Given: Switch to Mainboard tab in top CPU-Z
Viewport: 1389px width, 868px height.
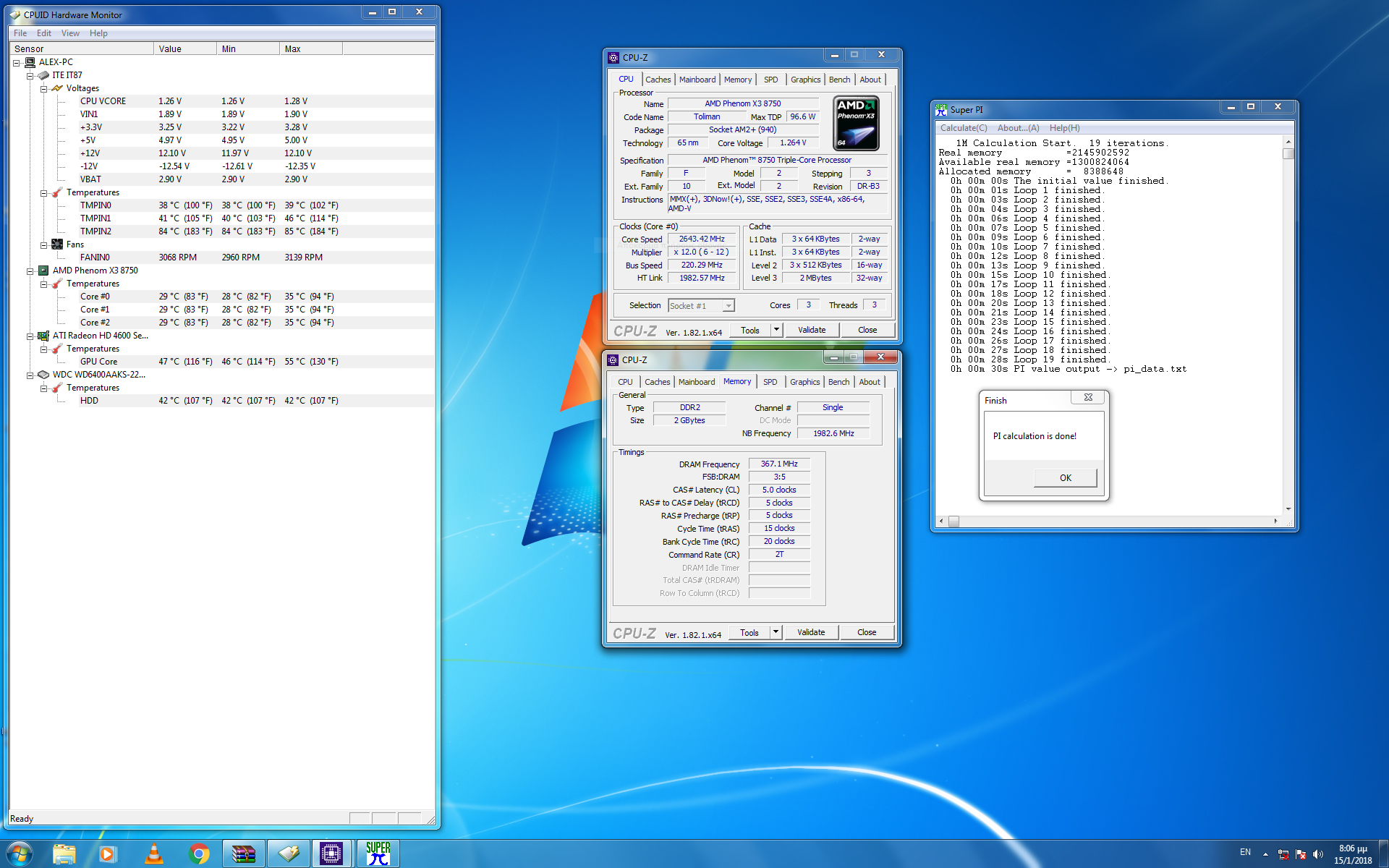Looking at the screenshot, I should [697, 80].
